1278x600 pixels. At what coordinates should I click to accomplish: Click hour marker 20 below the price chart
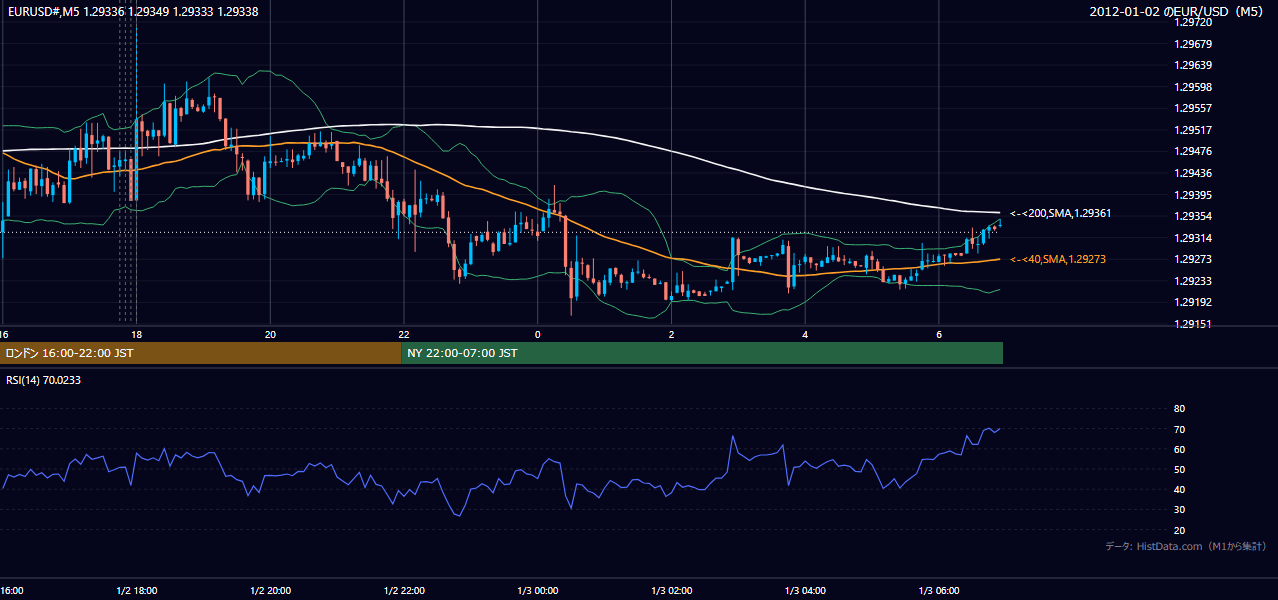pyautogui.click(x=270, y=334)
